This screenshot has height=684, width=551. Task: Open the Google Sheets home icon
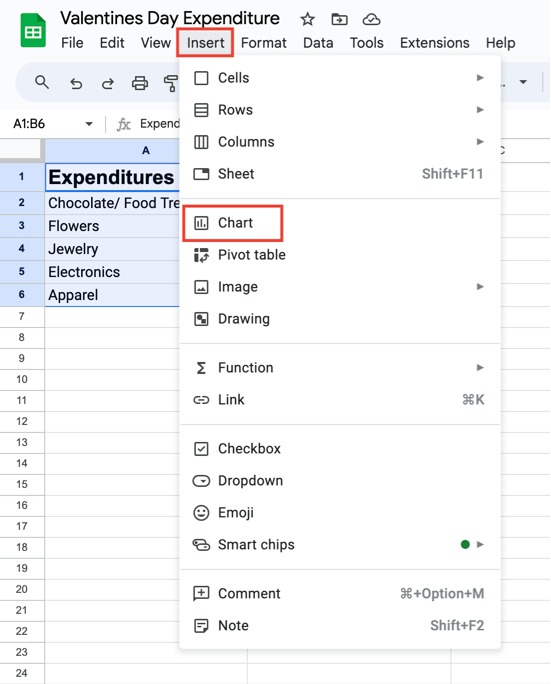click(x=33, y=30)
